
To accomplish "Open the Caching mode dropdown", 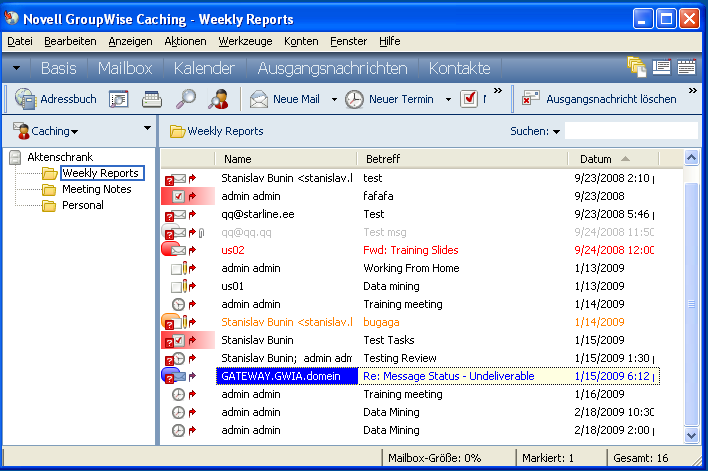I will (54, 131).
